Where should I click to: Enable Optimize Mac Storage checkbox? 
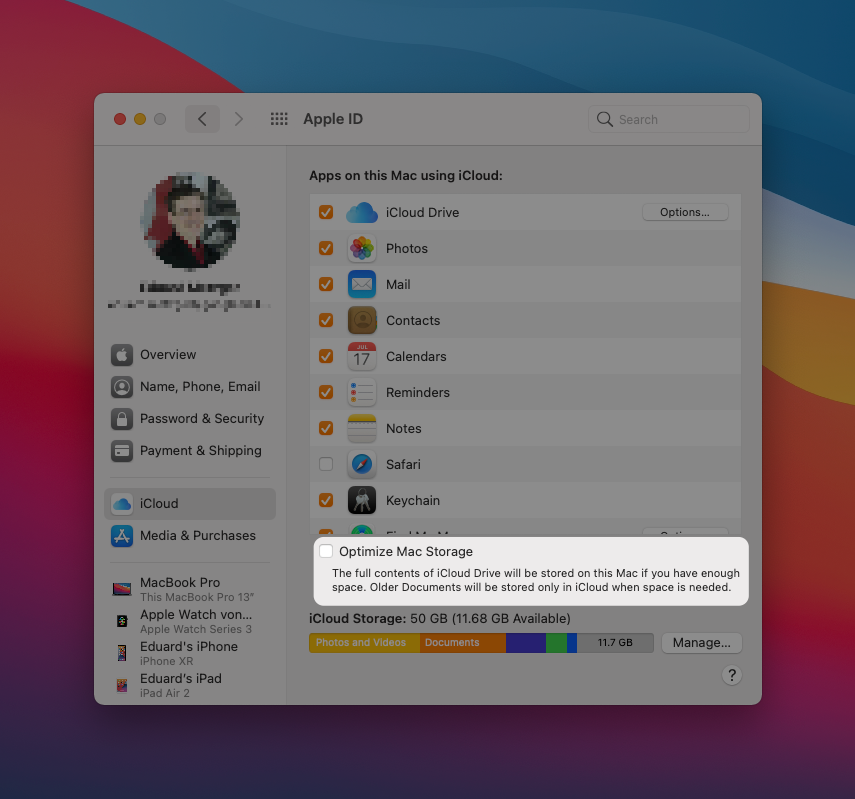(326, 551)
